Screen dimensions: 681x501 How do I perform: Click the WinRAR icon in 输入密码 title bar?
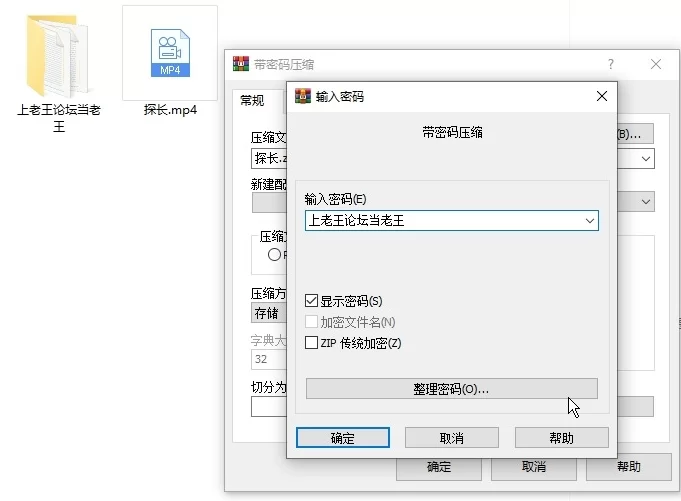pos(303,96)
